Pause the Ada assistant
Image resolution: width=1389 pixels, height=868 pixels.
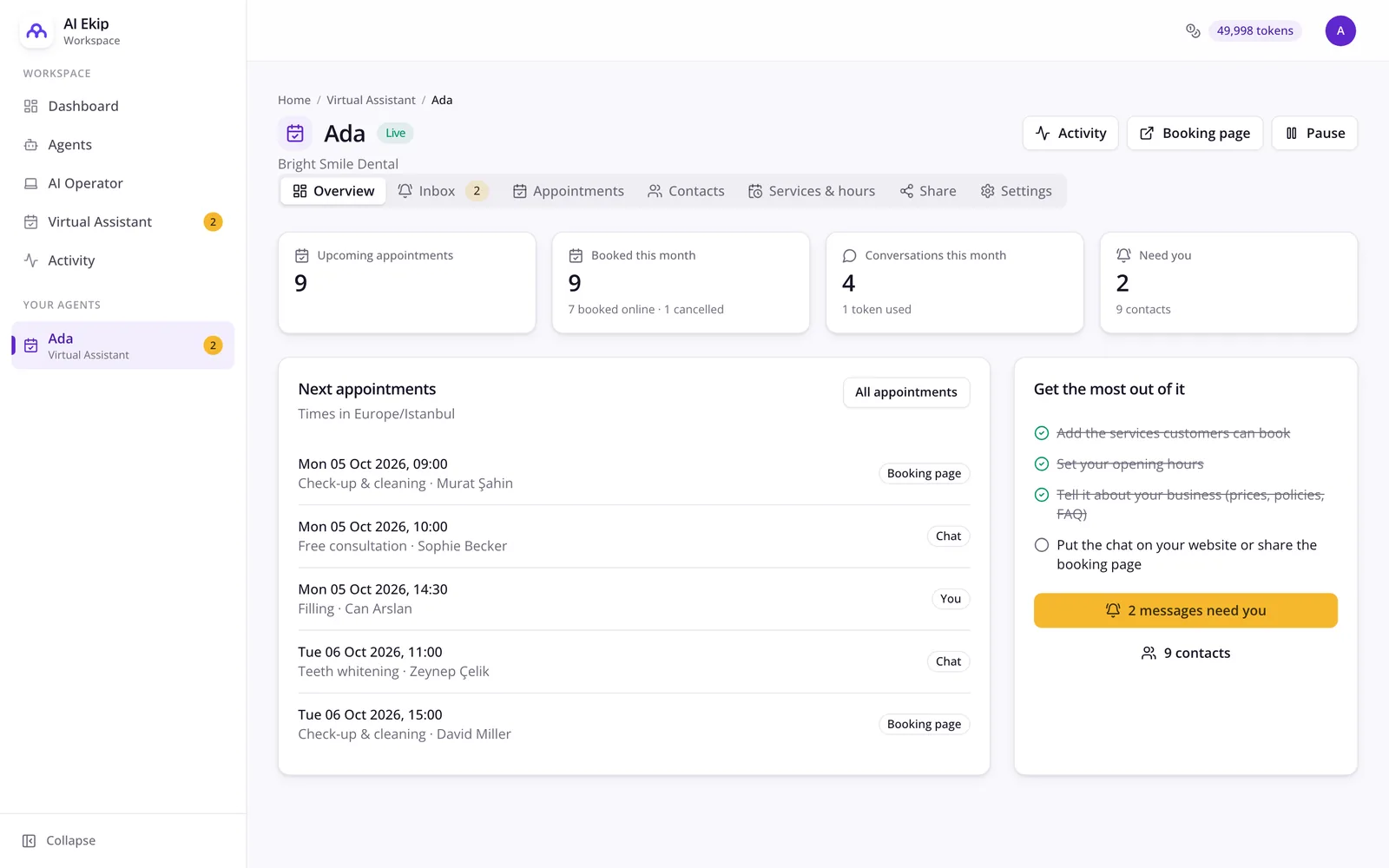click(x=1314, y=133)
